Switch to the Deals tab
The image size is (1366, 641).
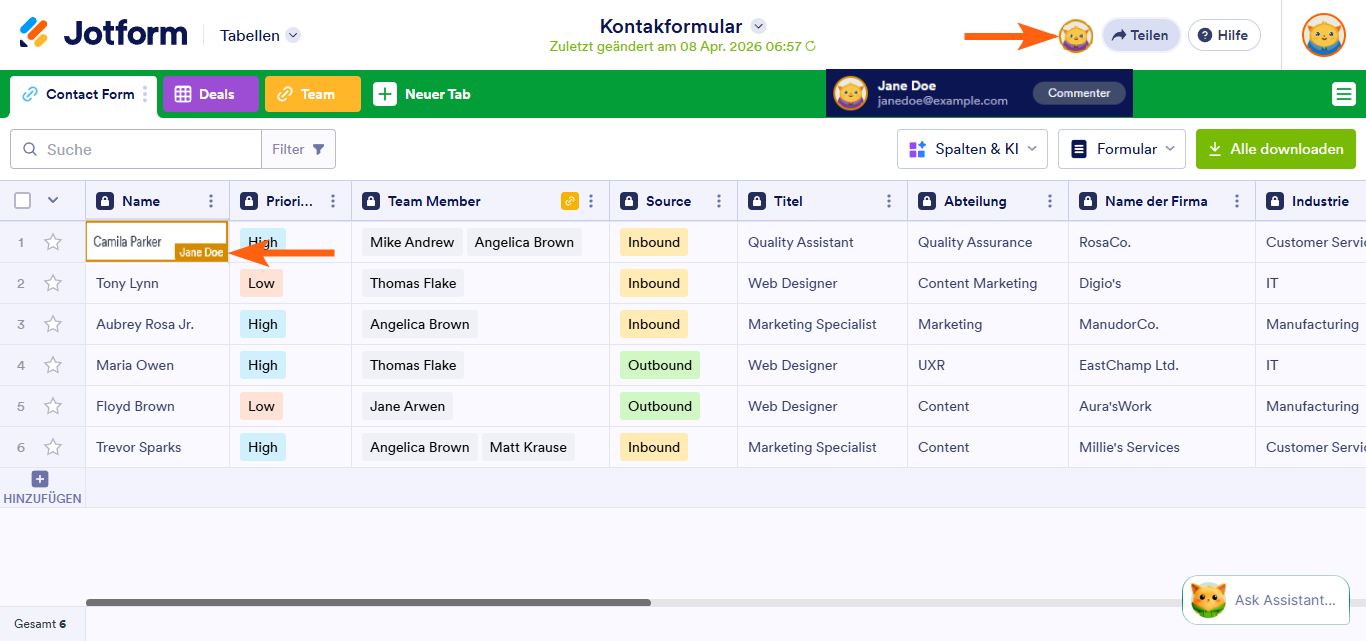tap(210, 94)
